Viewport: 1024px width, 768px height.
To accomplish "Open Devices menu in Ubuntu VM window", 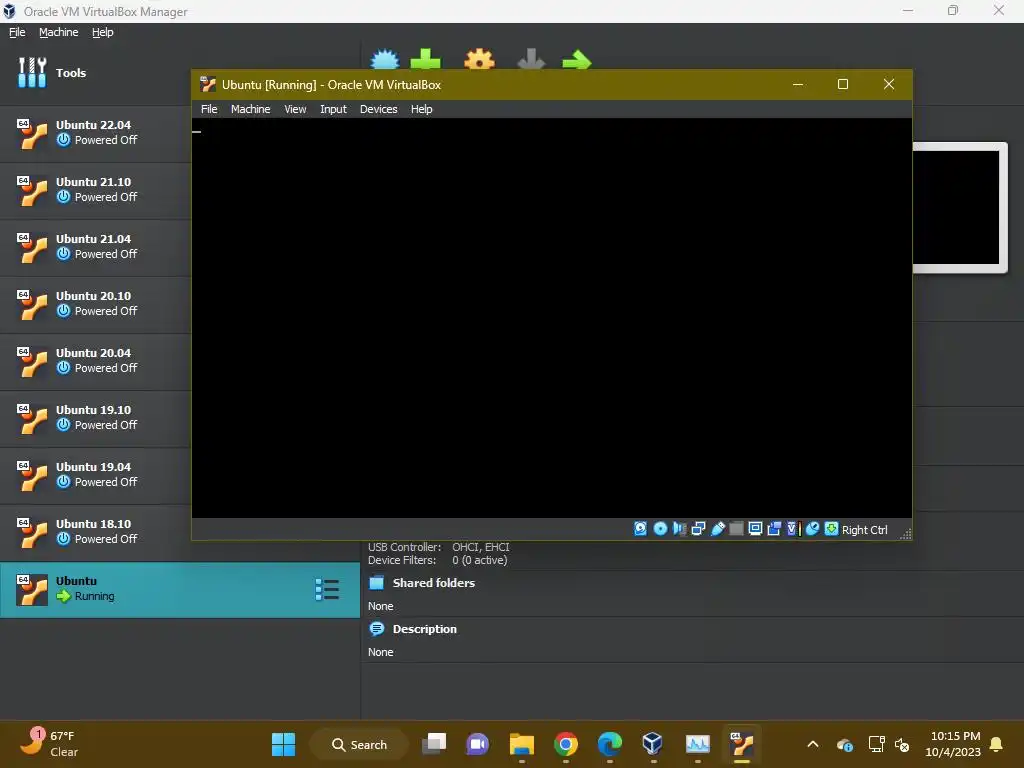I will (x=378, y=109).
